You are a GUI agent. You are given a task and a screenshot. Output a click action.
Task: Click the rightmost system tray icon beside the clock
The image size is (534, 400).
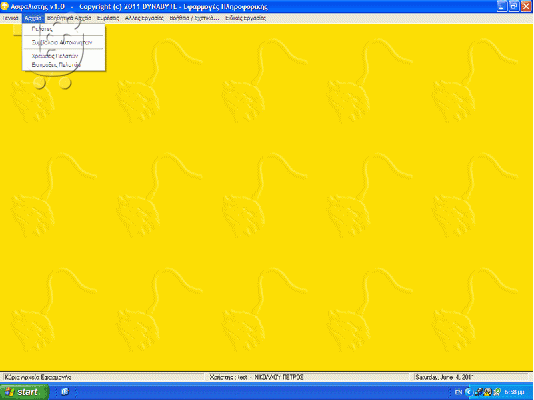click(497, 392)
